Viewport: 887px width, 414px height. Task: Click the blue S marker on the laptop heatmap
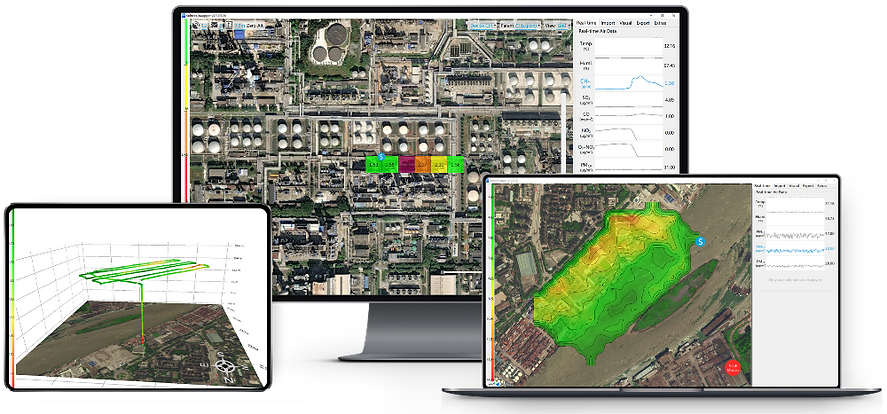tap(700, 241)
